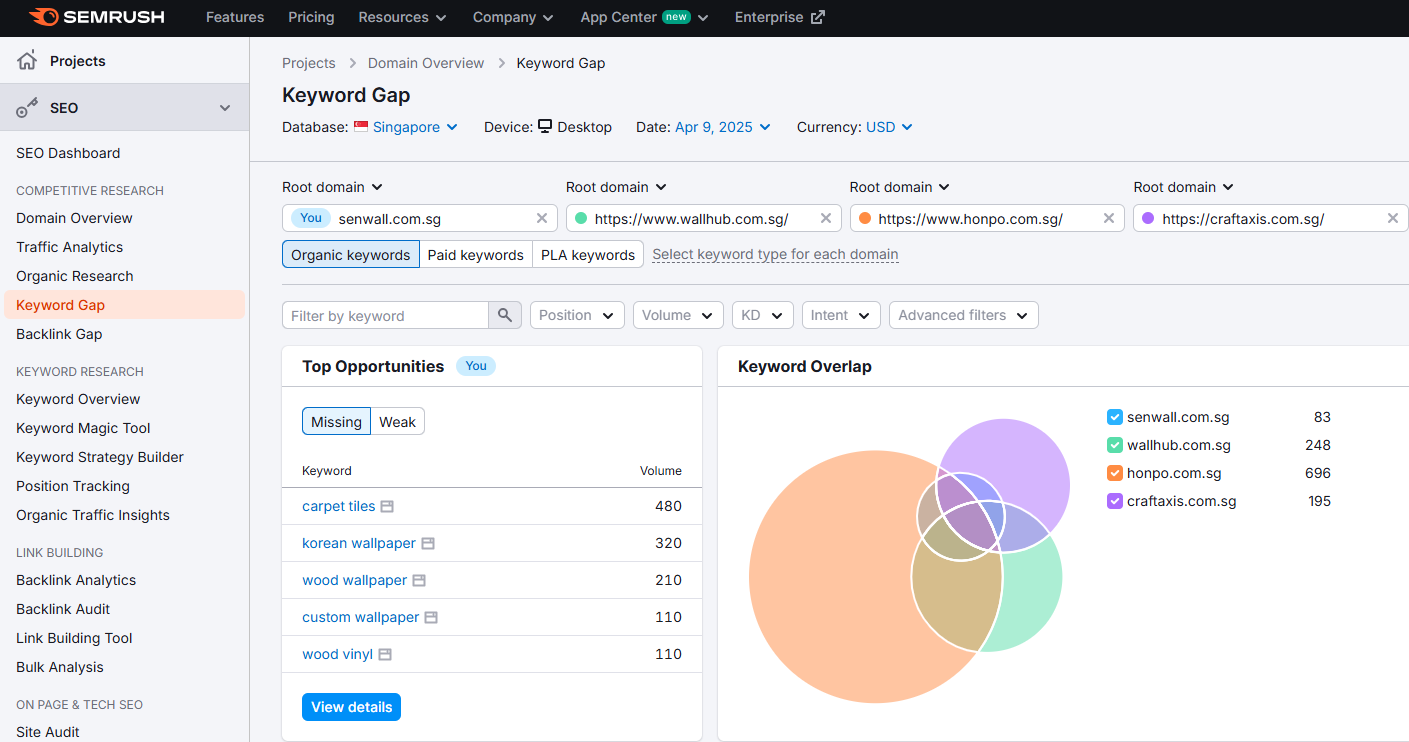
Task: Click Domain Overview breadcrumb link
Action: (x=426, y=63)
